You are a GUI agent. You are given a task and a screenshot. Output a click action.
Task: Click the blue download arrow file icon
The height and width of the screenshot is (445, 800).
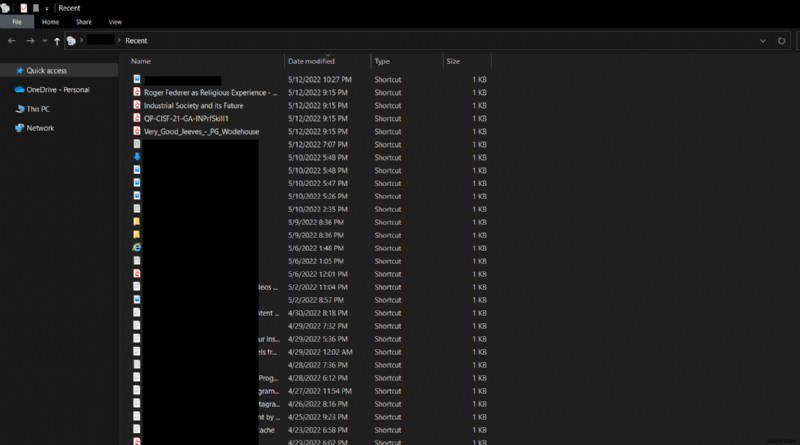(x=137, y=157)
